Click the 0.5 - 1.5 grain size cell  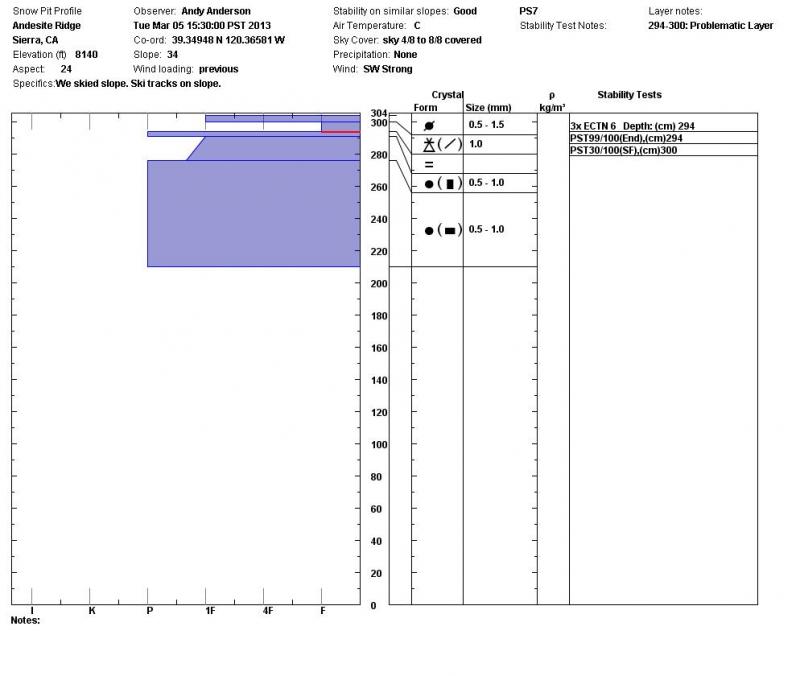tap(487, 124)
